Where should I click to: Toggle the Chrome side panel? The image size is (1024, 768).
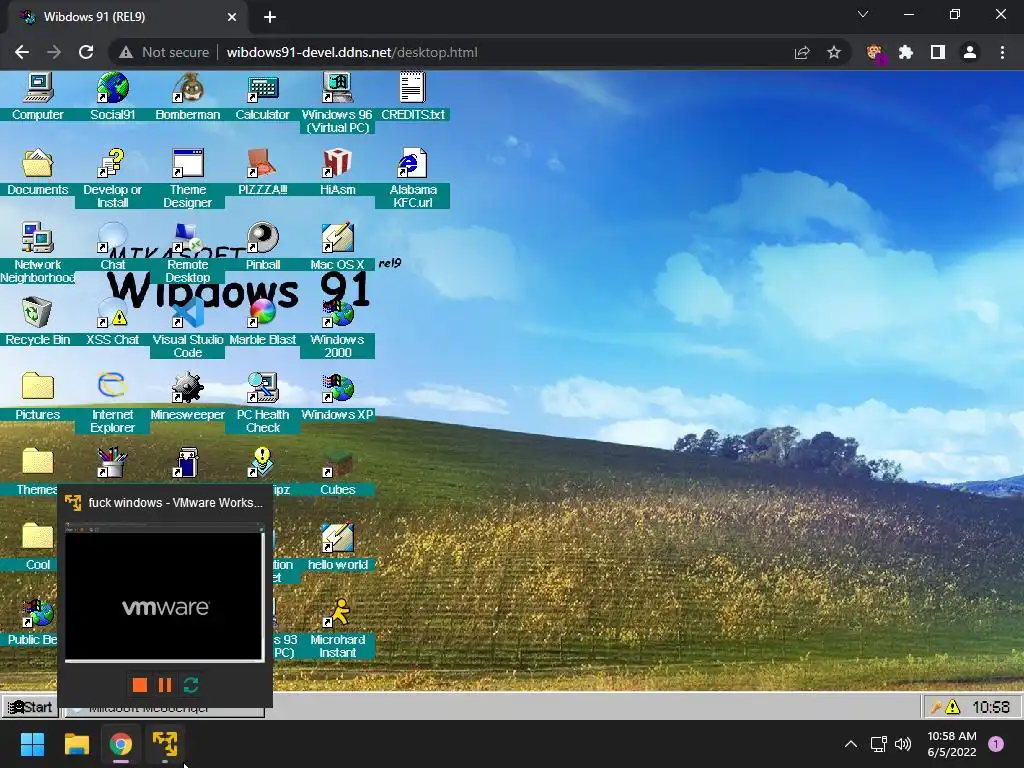tap(938, 52)
